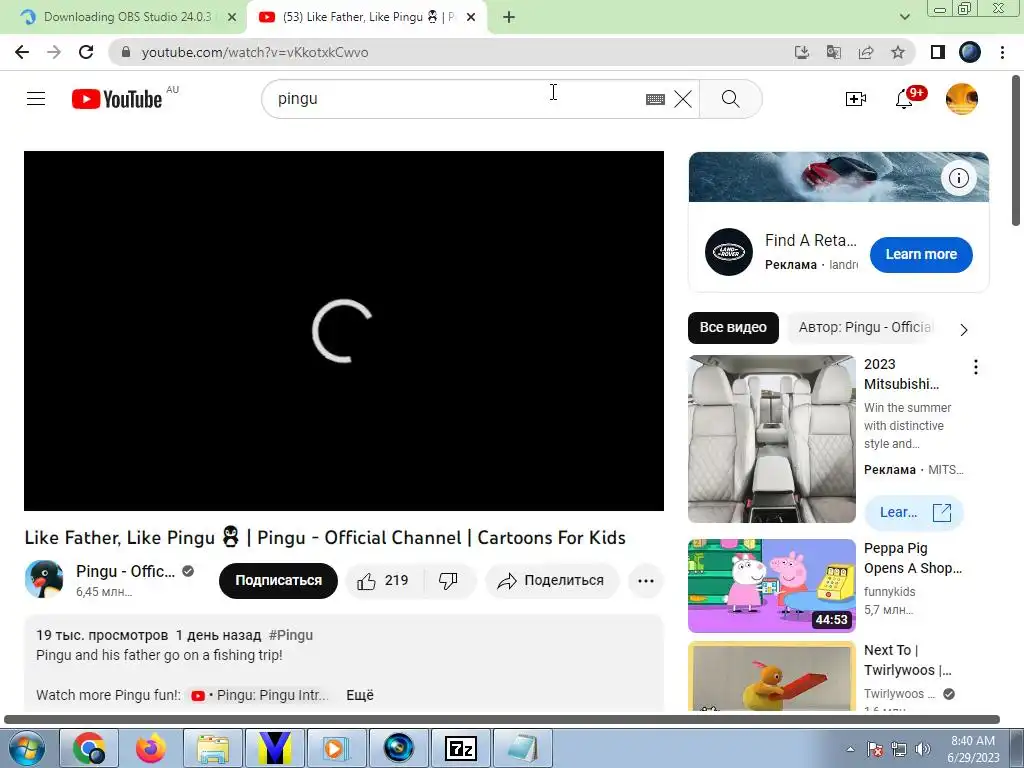Close the Downloading OBS Studio tab
This screenshot has height=768, width=1024.
pyautogui.click(x=232, y=18)
